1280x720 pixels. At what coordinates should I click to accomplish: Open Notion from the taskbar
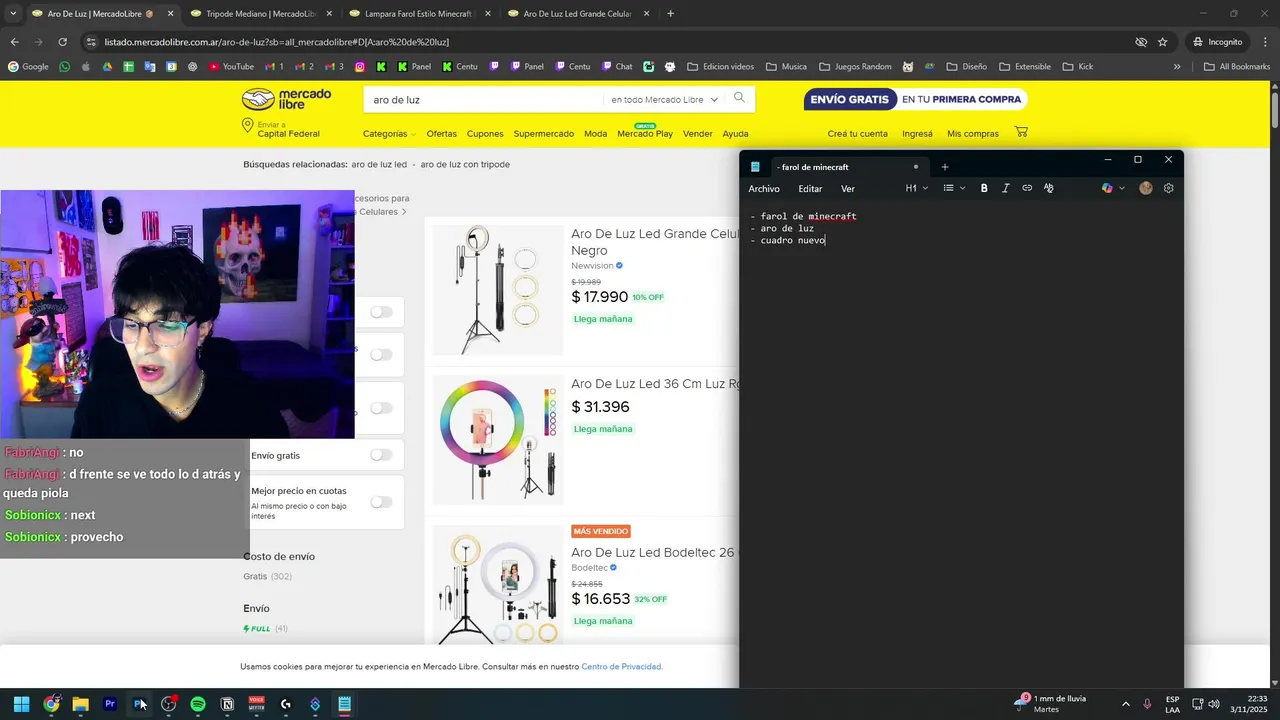click(x=227, y=704)
